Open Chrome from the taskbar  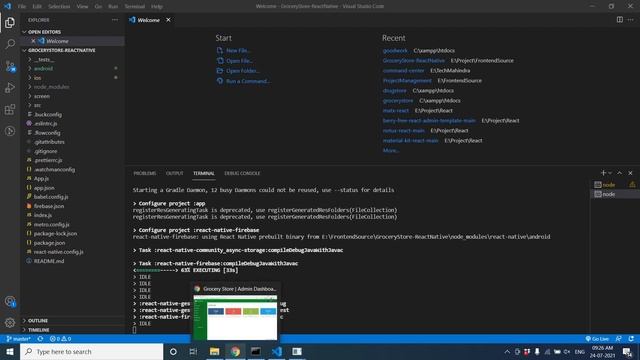tap(235, 351)
